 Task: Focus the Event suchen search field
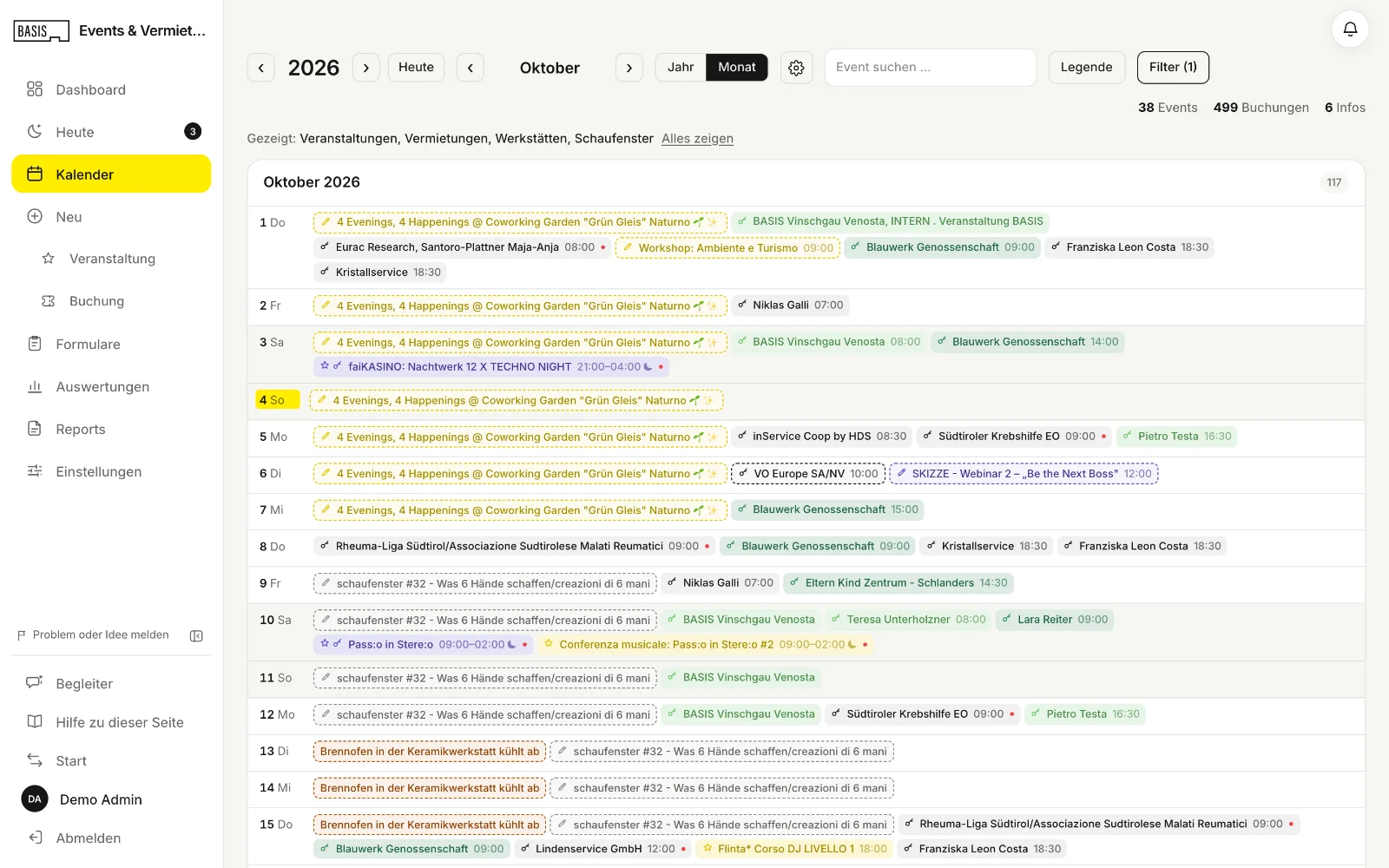point(931,68)
